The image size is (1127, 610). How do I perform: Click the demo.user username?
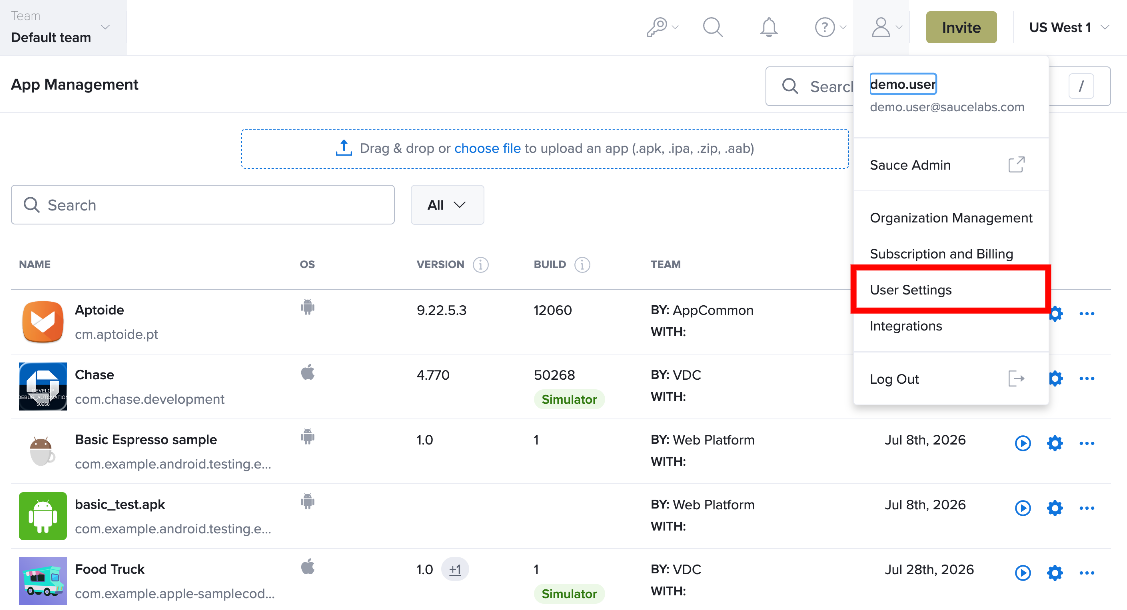(x=903, y=84)
